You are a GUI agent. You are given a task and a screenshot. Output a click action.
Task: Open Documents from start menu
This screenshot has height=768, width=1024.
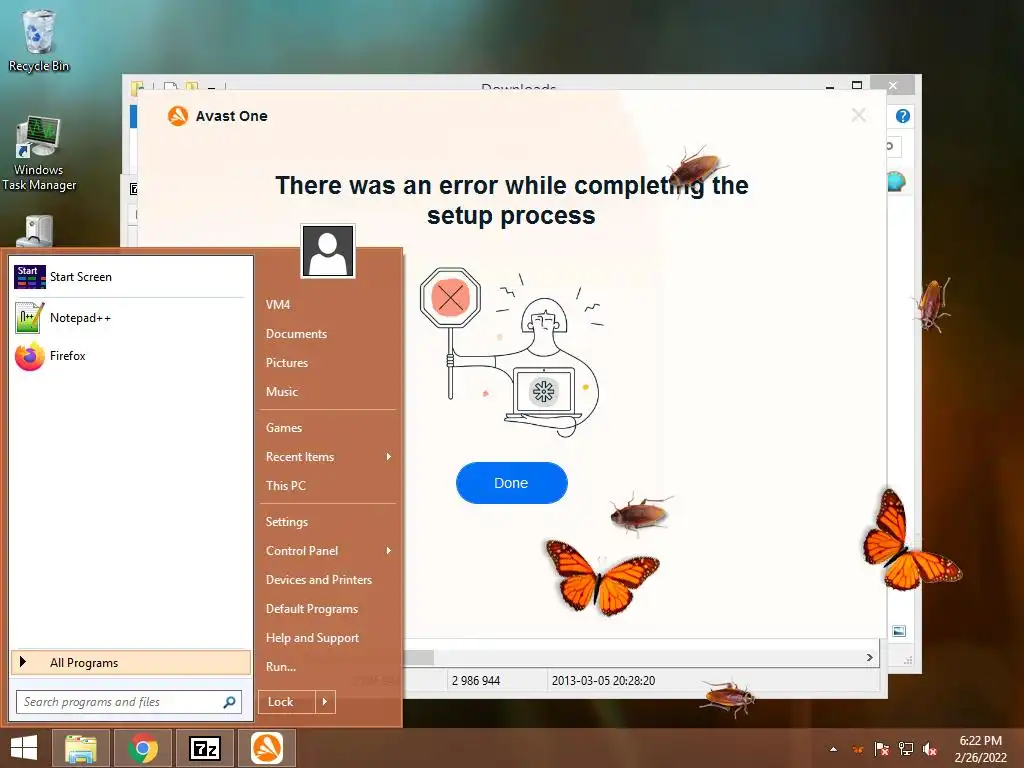click(x=296, y=334)
